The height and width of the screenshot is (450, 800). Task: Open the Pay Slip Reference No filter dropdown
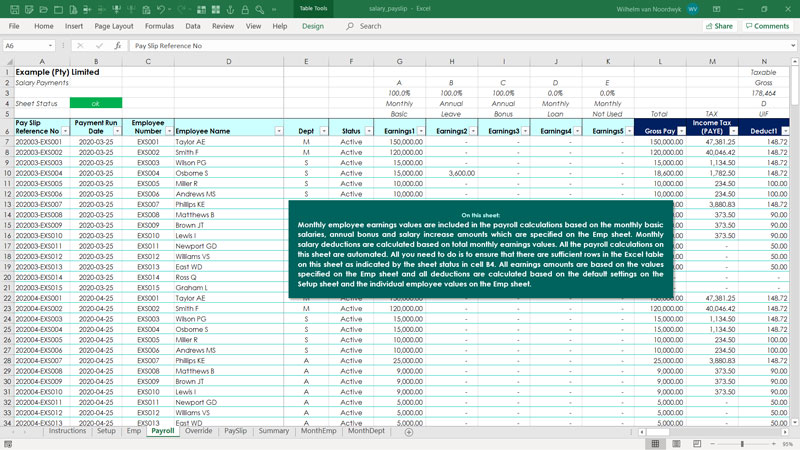65,131
